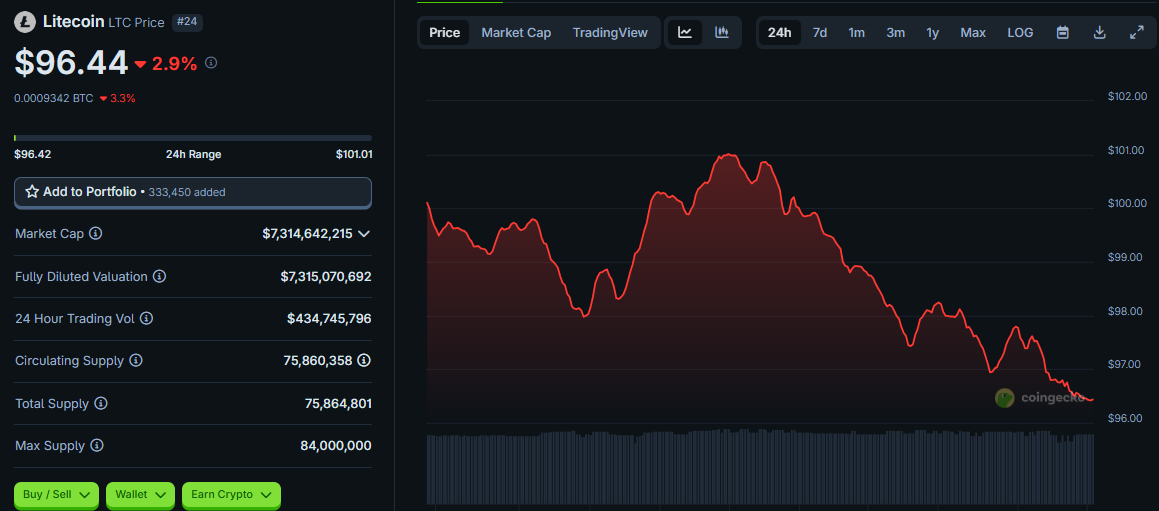Click the $96.42 range low value

33,155
